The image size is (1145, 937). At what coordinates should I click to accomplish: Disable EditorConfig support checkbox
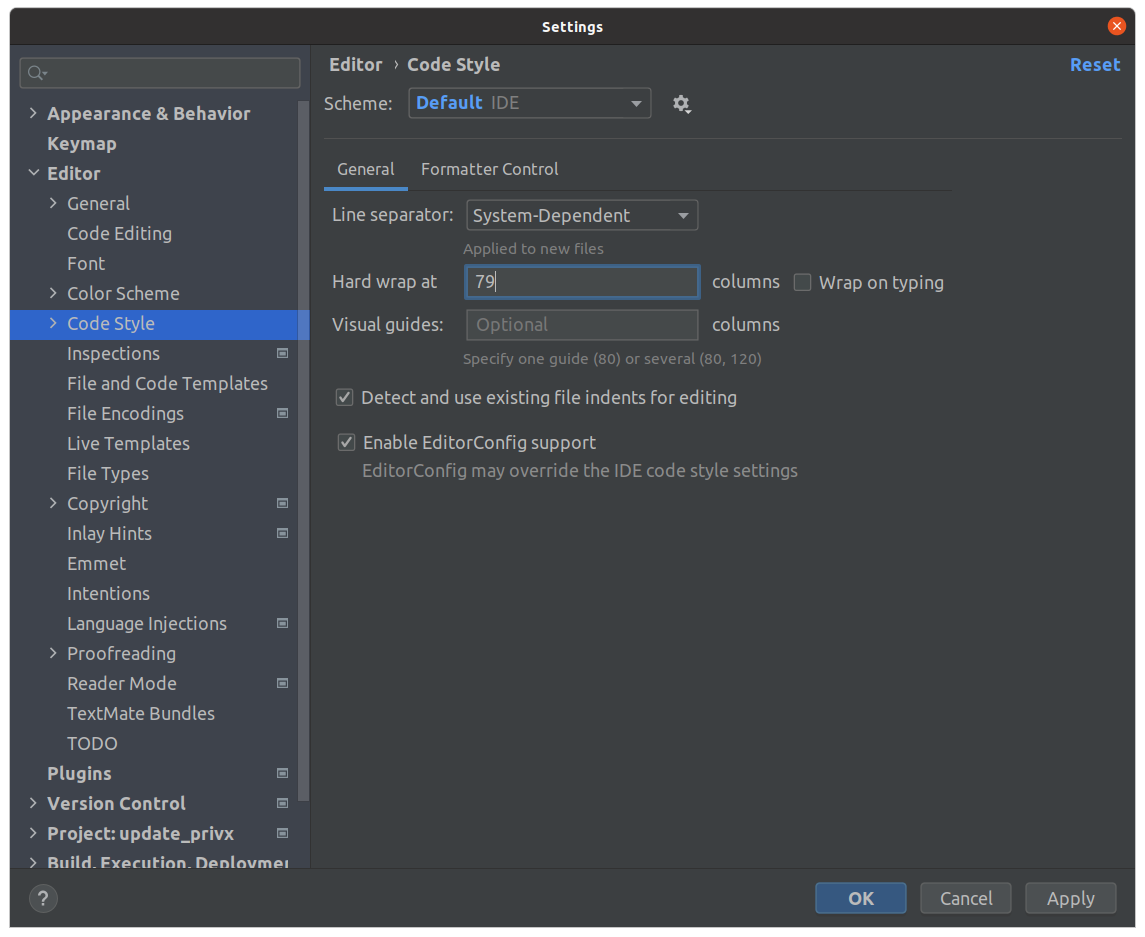(346, 443)
